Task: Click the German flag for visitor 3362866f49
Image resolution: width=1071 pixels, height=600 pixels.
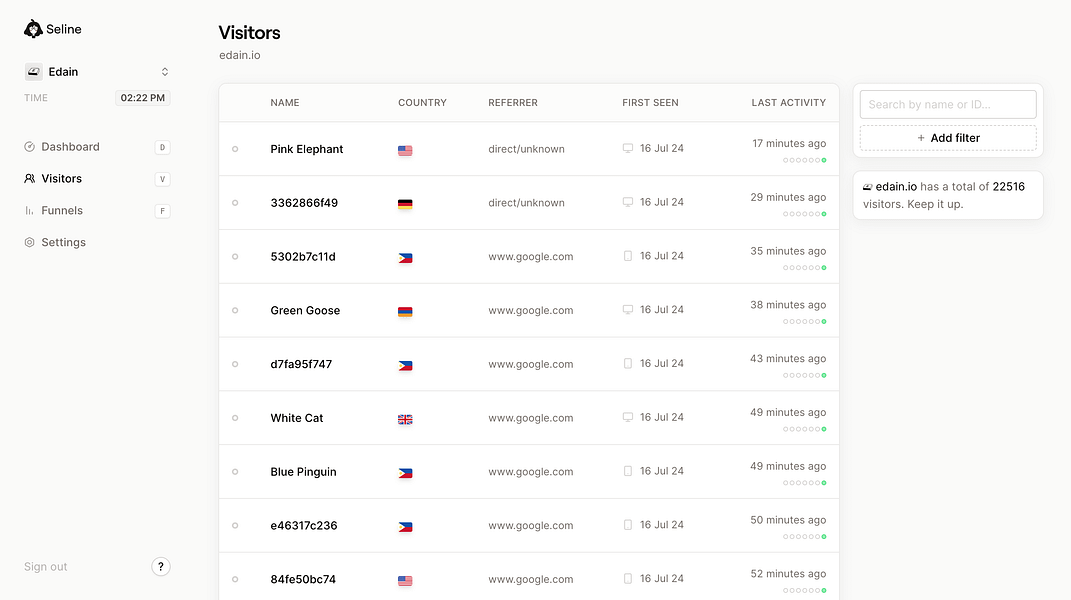Action: [405, 204]
